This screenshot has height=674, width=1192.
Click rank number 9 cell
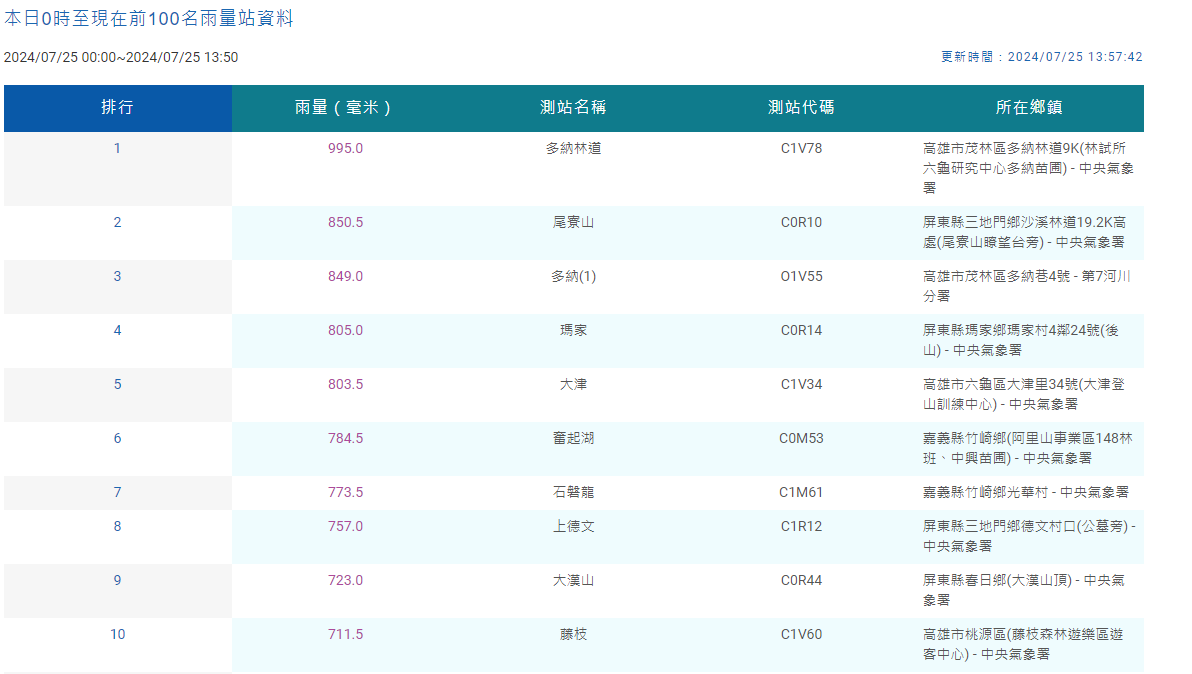click(118, 590)
